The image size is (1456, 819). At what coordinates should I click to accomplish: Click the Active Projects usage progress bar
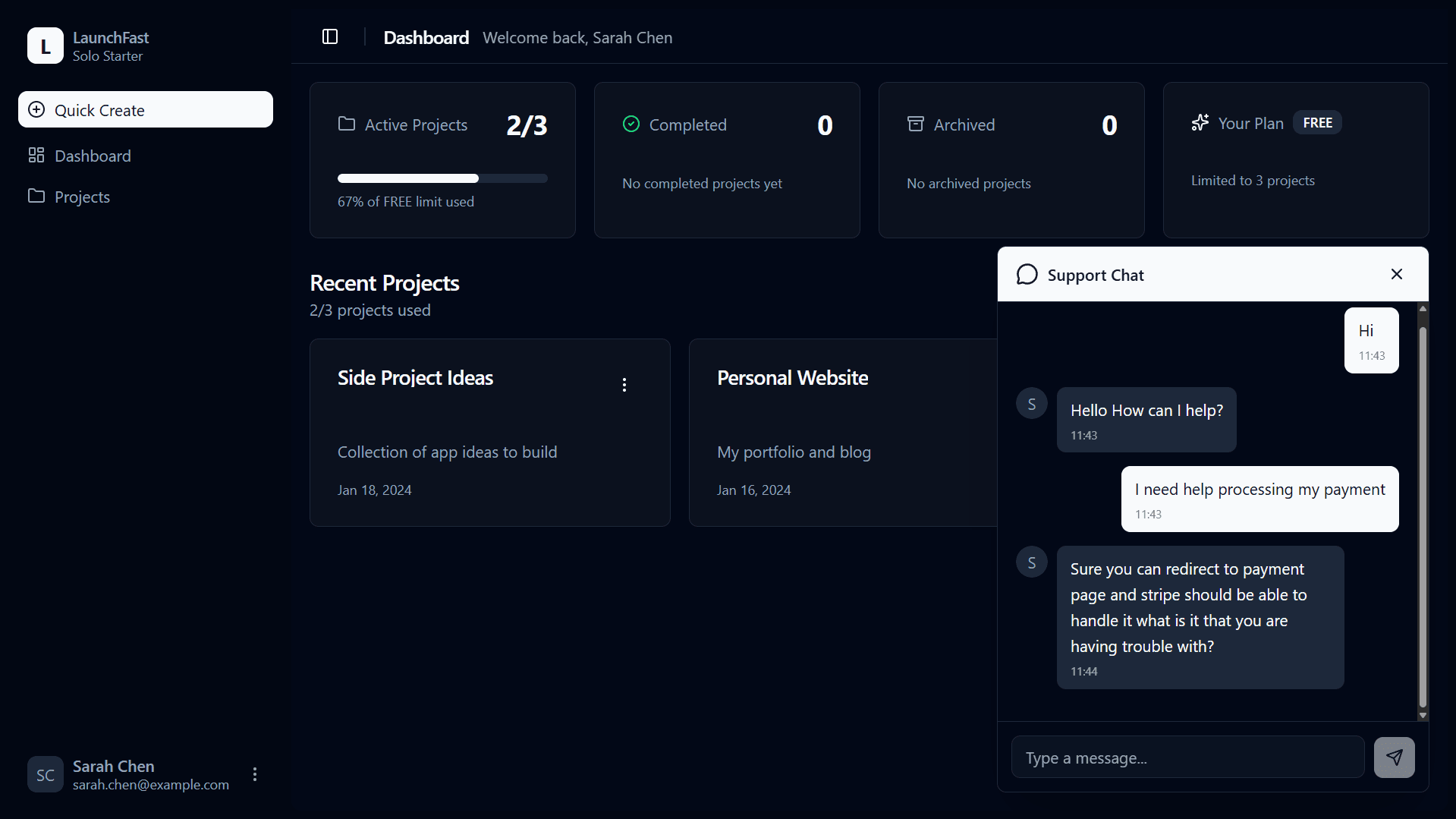(442, 178)
